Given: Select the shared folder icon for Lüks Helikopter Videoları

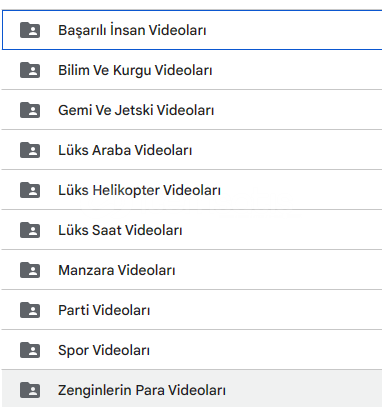Looking at the screenshot, I should tap(30, 190).
